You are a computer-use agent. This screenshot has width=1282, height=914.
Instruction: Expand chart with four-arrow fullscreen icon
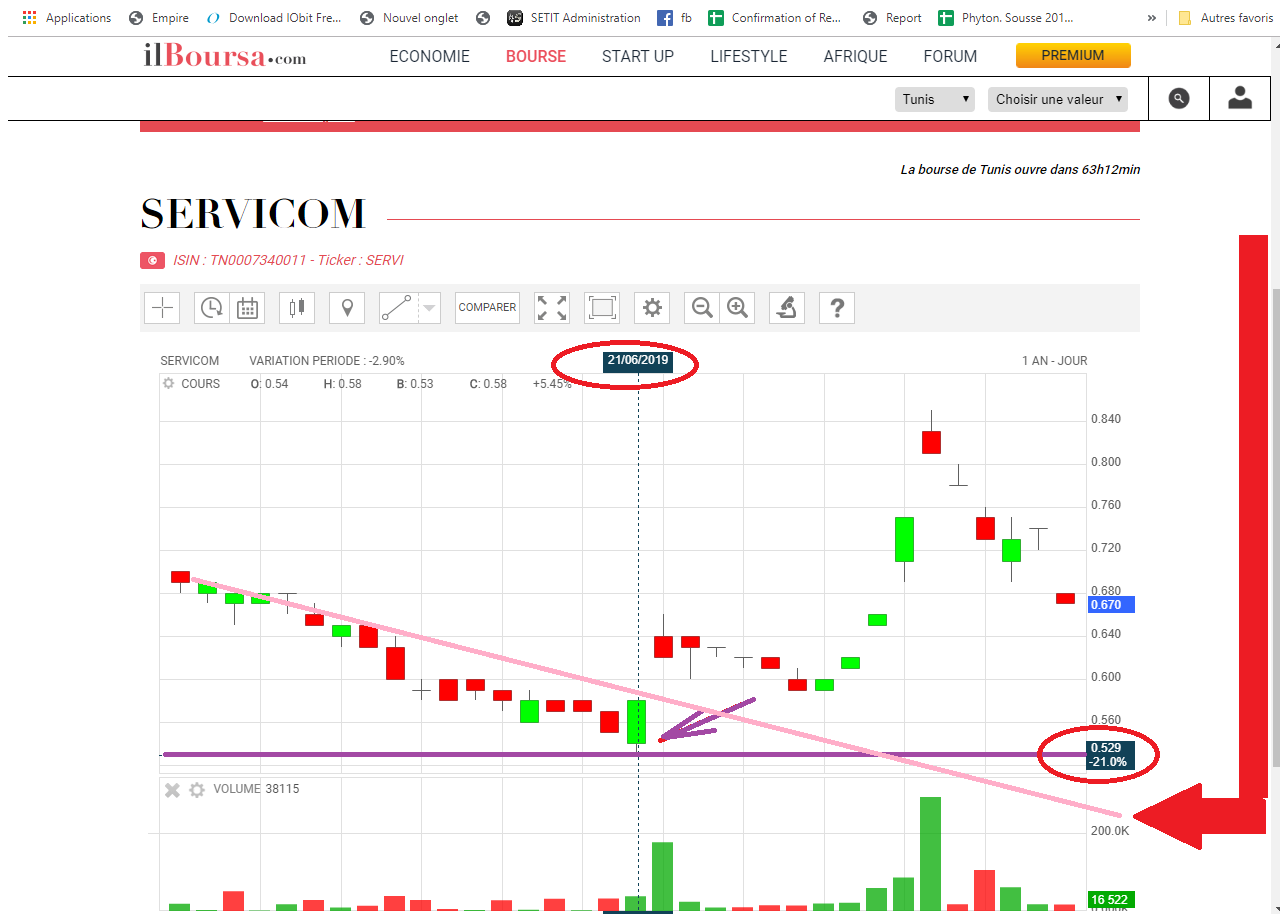pos(552,307)
